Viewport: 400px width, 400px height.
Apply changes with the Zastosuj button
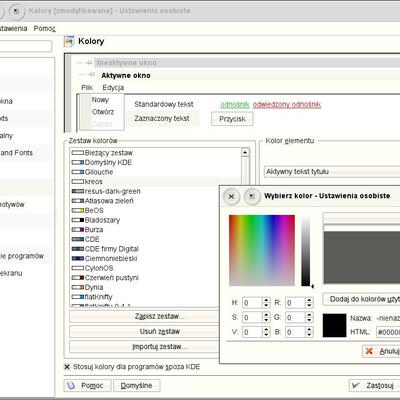click(x=375, y=386)
